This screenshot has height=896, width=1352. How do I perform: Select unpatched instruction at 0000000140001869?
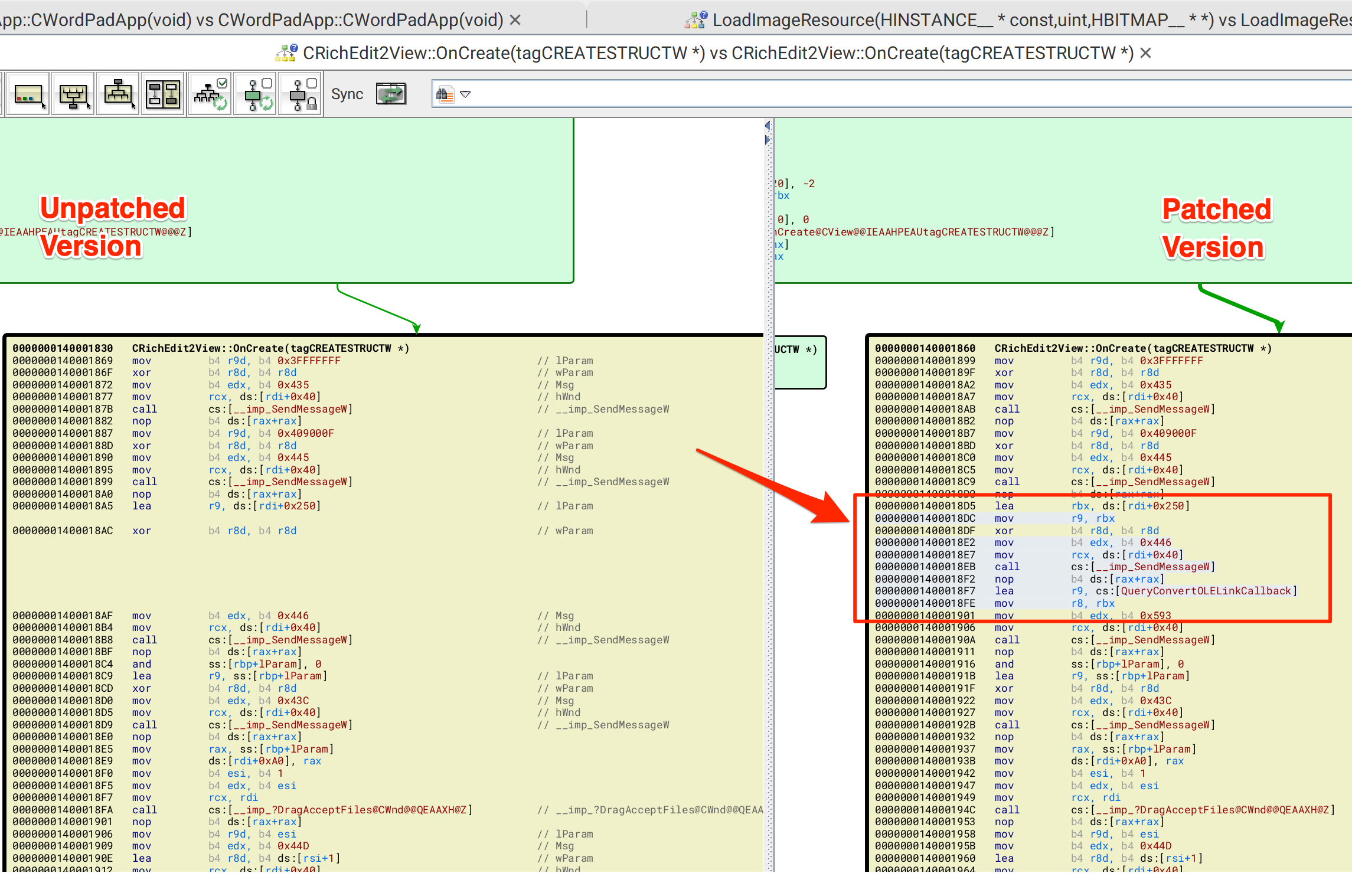click(177, 361)
